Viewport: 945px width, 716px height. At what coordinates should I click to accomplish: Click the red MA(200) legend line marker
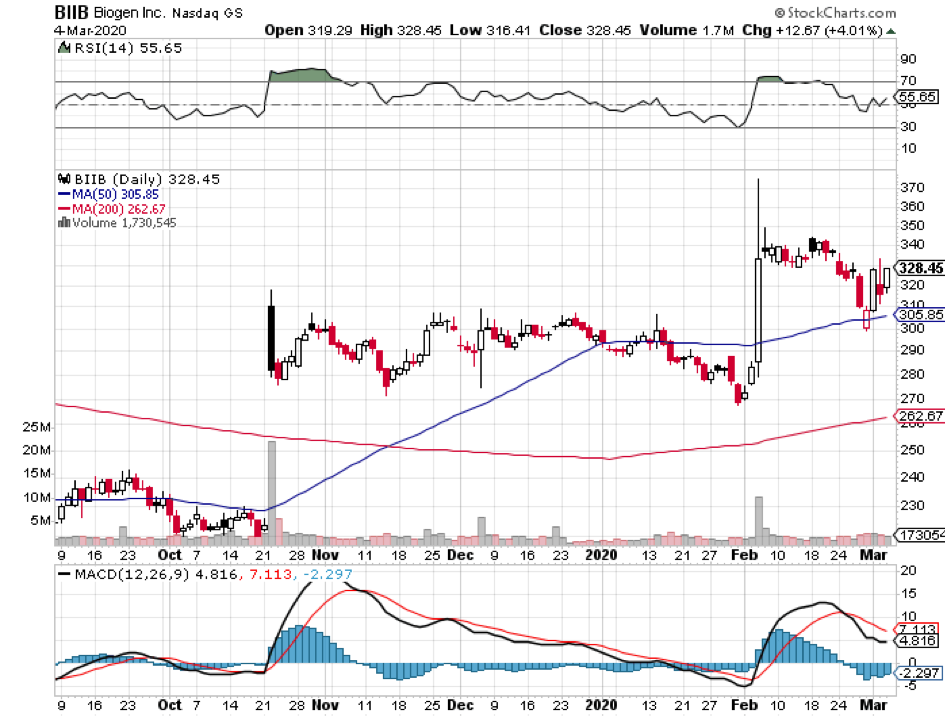65,208
